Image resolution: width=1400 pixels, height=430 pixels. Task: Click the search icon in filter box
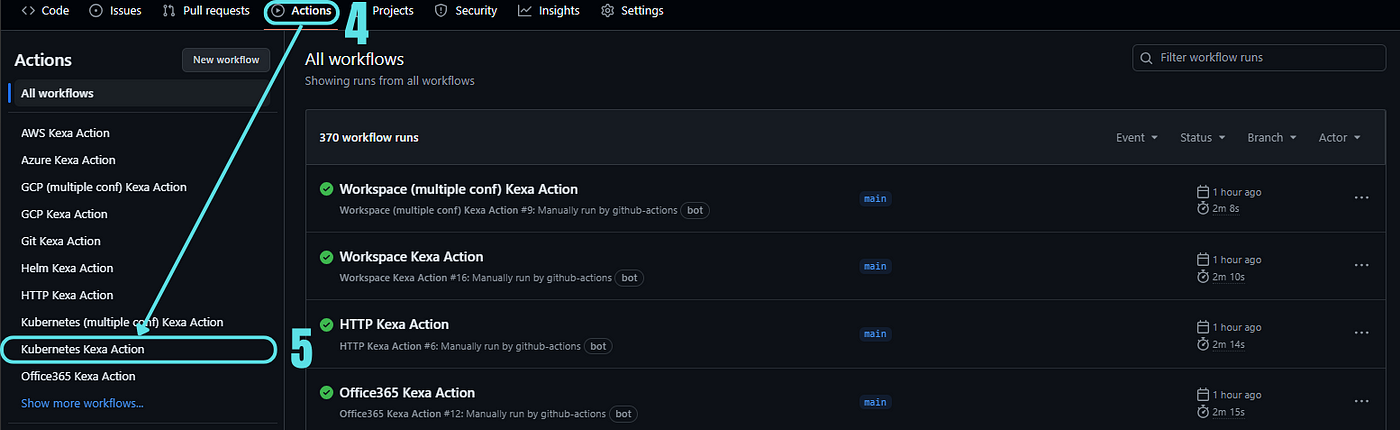pos(1147,58)
